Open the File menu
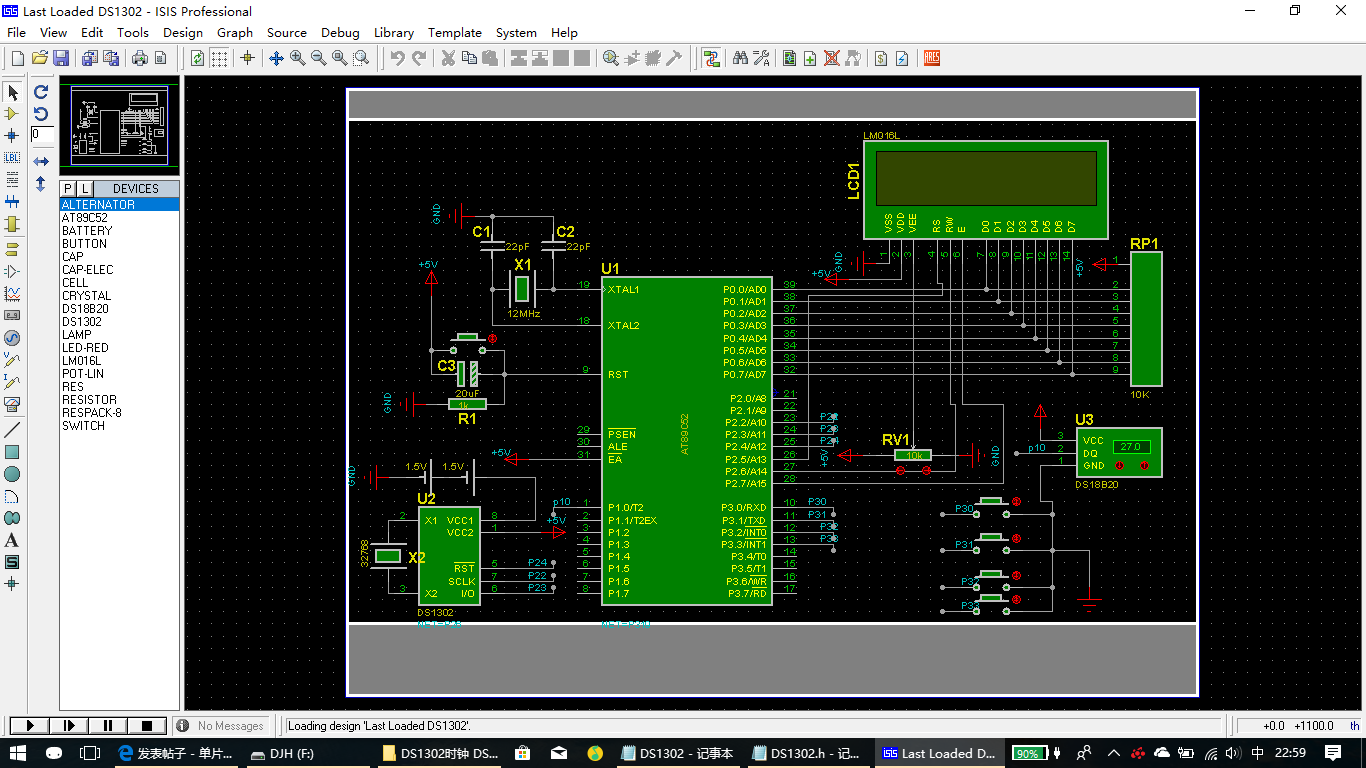This screenshot has width=1366, height=768. 16,32
